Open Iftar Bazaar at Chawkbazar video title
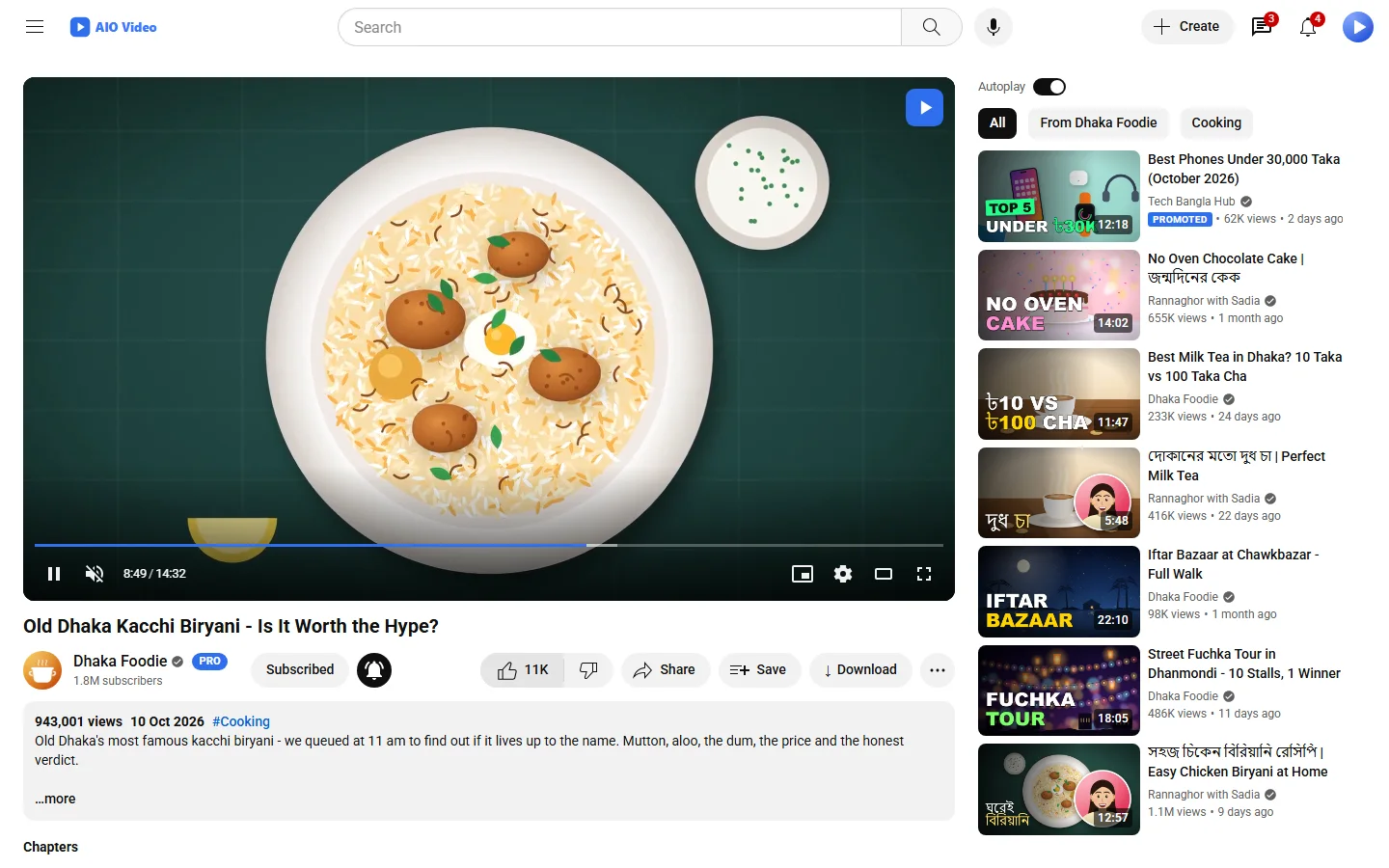The height and width of the screenshot is (868, 1389). [x=1234, y=564]
